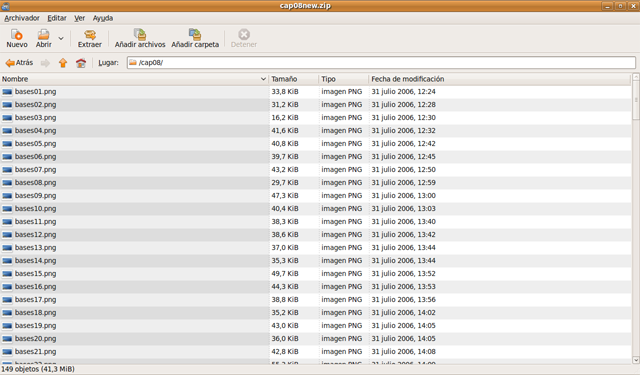Click the Lugar path input field

click(381, 62)
